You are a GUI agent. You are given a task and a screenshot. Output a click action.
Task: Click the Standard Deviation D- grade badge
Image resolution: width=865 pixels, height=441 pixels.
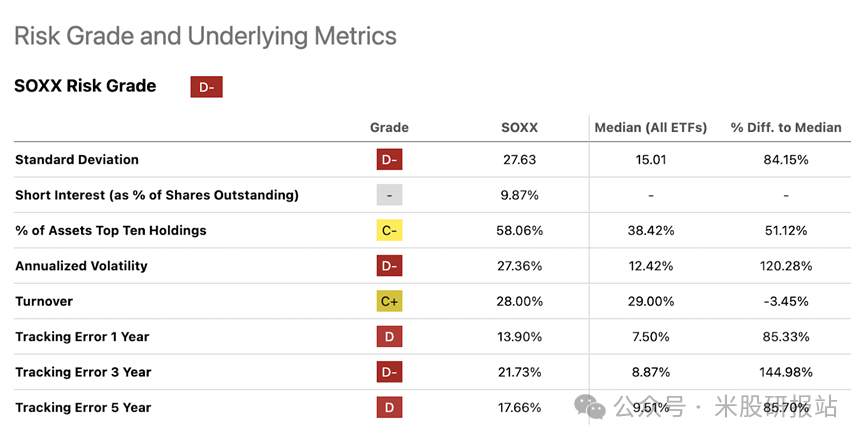389,160
